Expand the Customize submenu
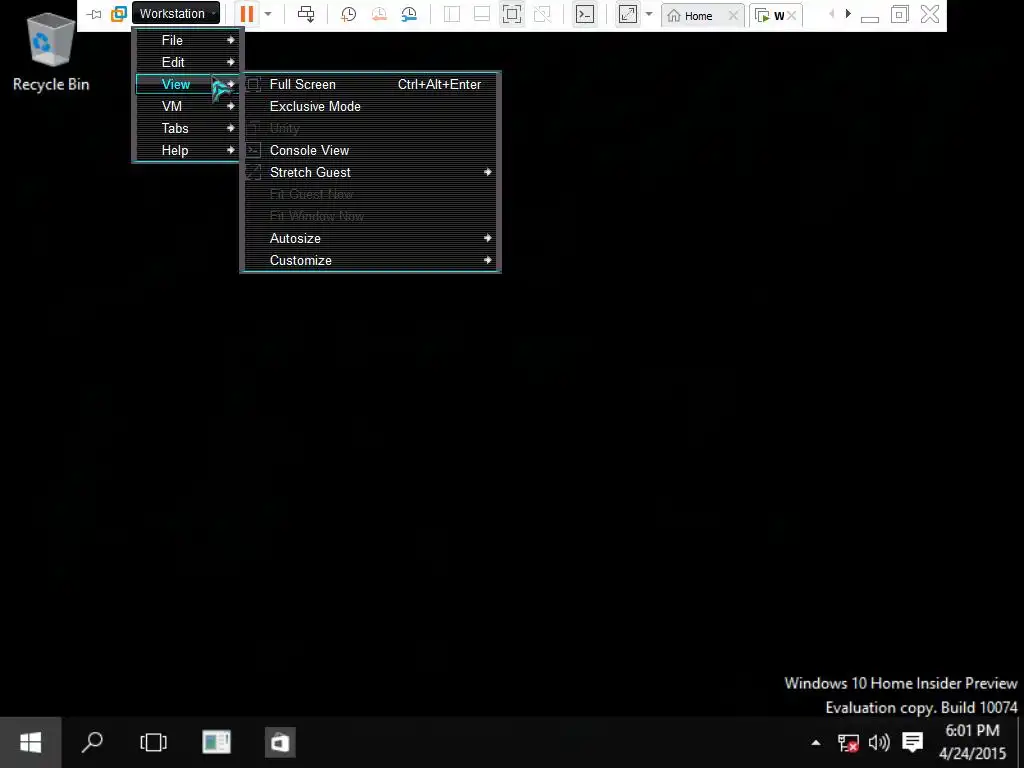 [x=370, y=260]
